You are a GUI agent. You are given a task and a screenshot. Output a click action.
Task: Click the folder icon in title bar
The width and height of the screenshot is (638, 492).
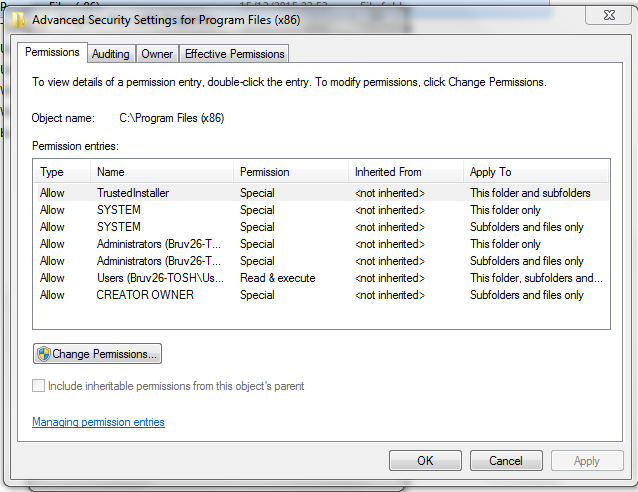17,18
